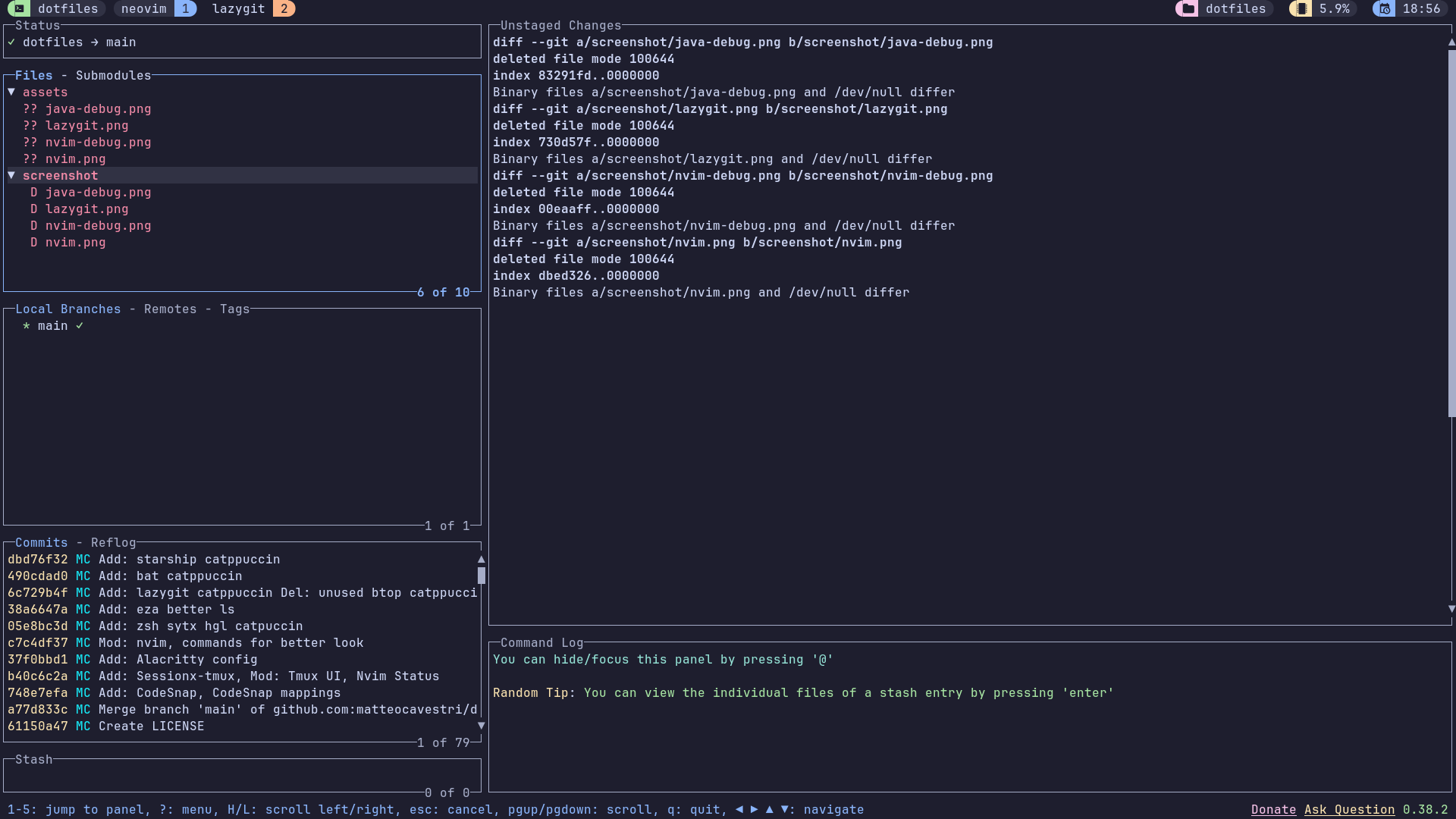Click the Unstaged Changes vertical scrollbar thumb
The width and height of the screenshot is (1456, 819).
[x=1451, y=227]
